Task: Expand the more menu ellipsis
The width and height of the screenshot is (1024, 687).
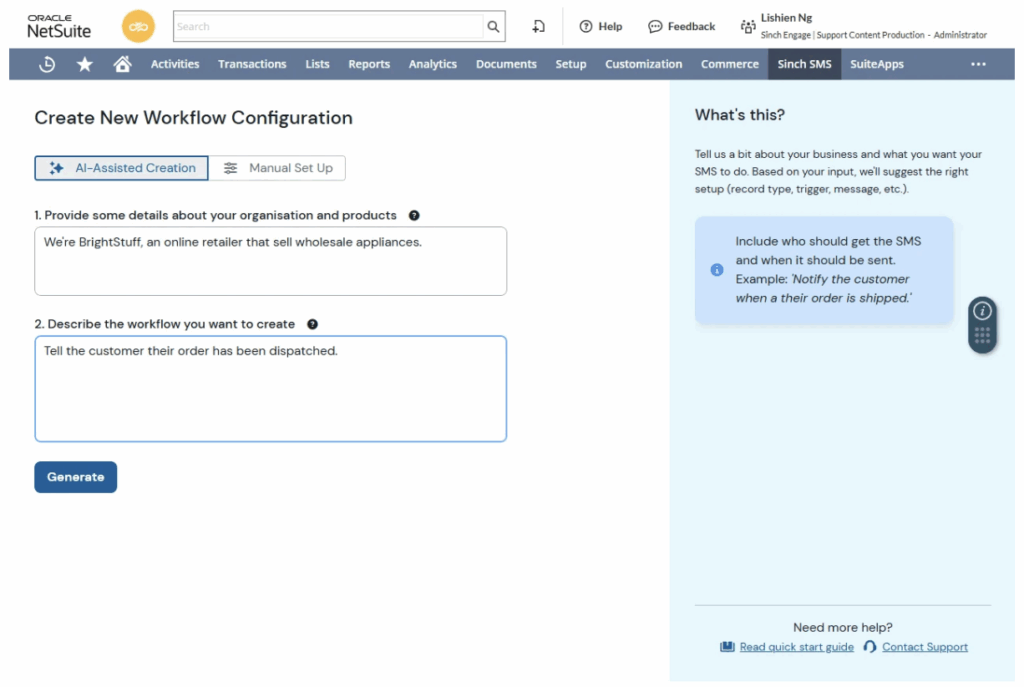Action: tap(978, 64)
